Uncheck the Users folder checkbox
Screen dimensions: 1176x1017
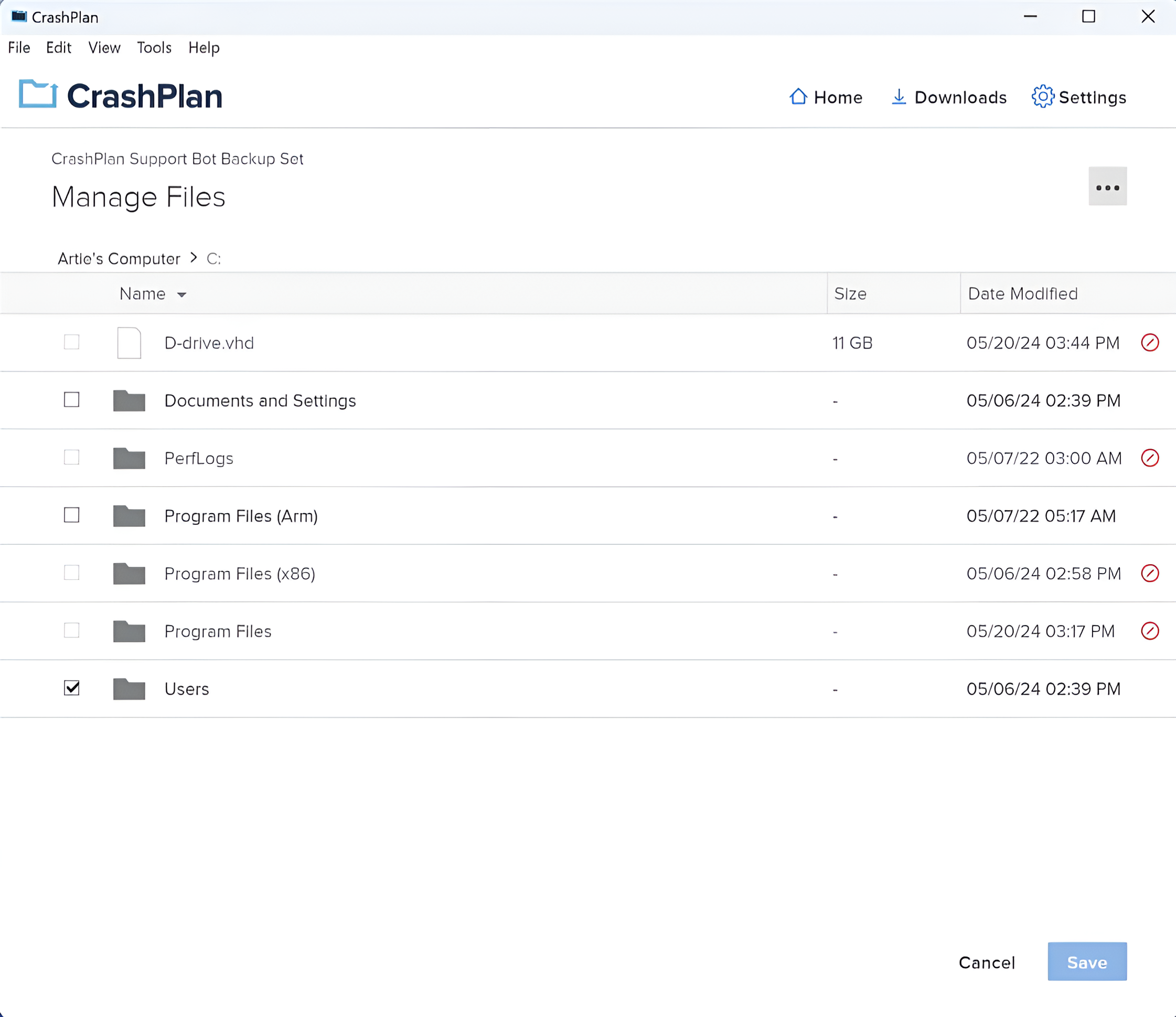(x=71, y=687)
